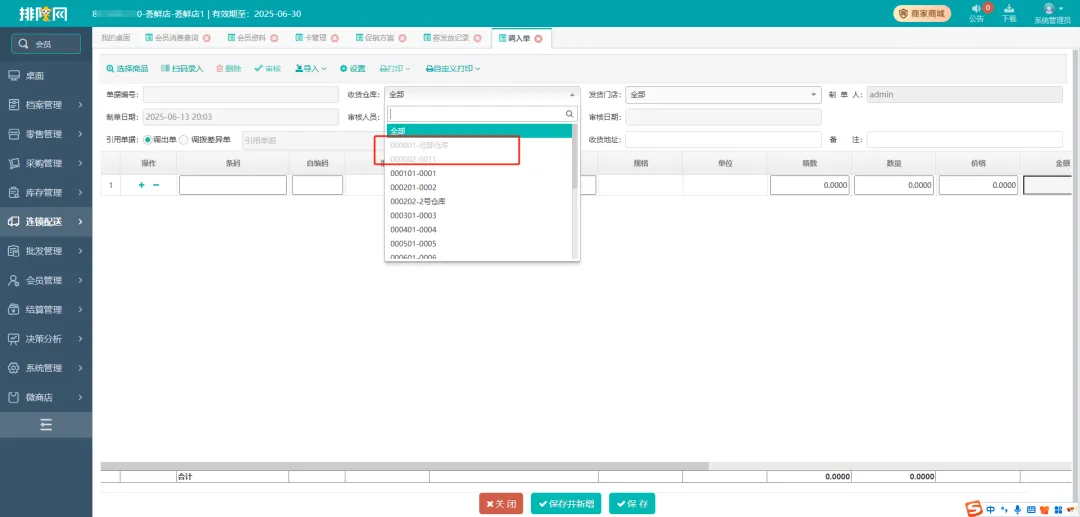The height and width of the screenshot is (517, 1080).
Task: Choose 000202-2号仓库 from the warehouse list
Action: (x=418, y=201)
